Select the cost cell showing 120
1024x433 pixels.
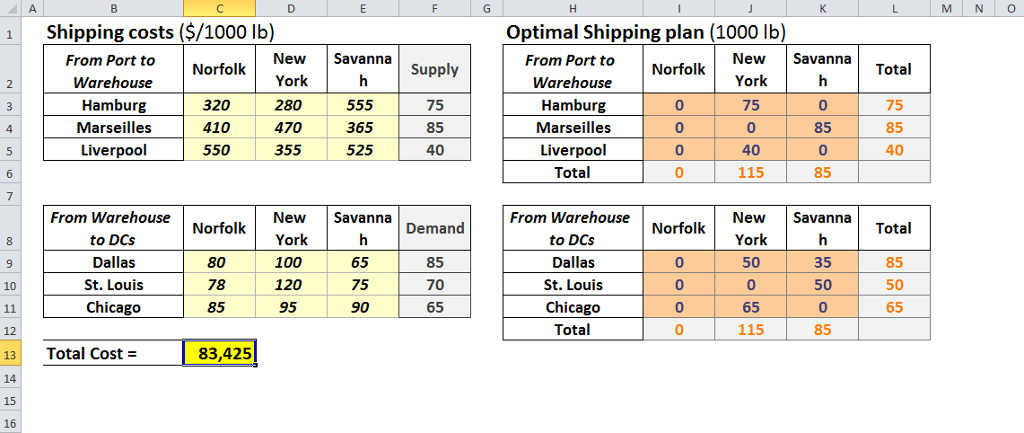point(291,285)
